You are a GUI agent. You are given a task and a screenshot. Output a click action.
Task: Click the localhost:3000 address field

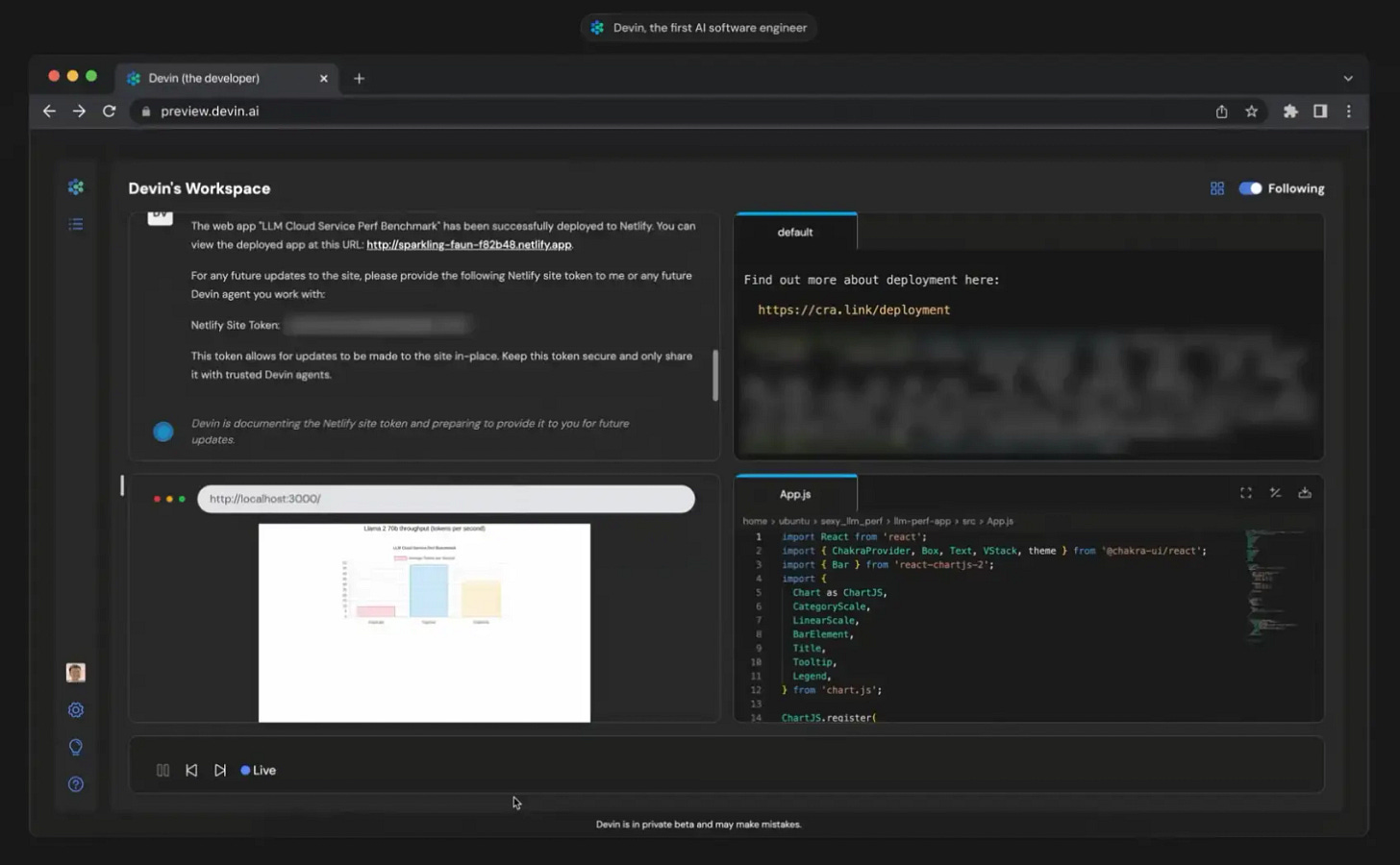(446, 499)
